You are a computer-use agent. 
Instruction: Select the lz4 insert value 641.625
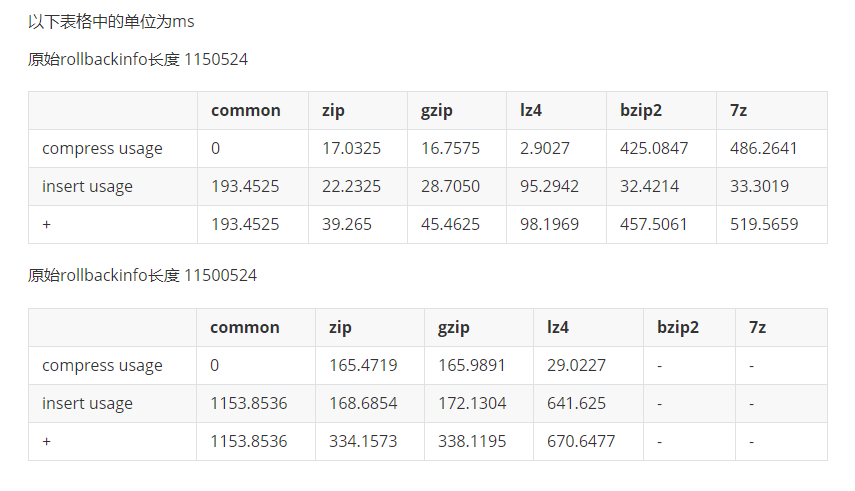[577, 404]
